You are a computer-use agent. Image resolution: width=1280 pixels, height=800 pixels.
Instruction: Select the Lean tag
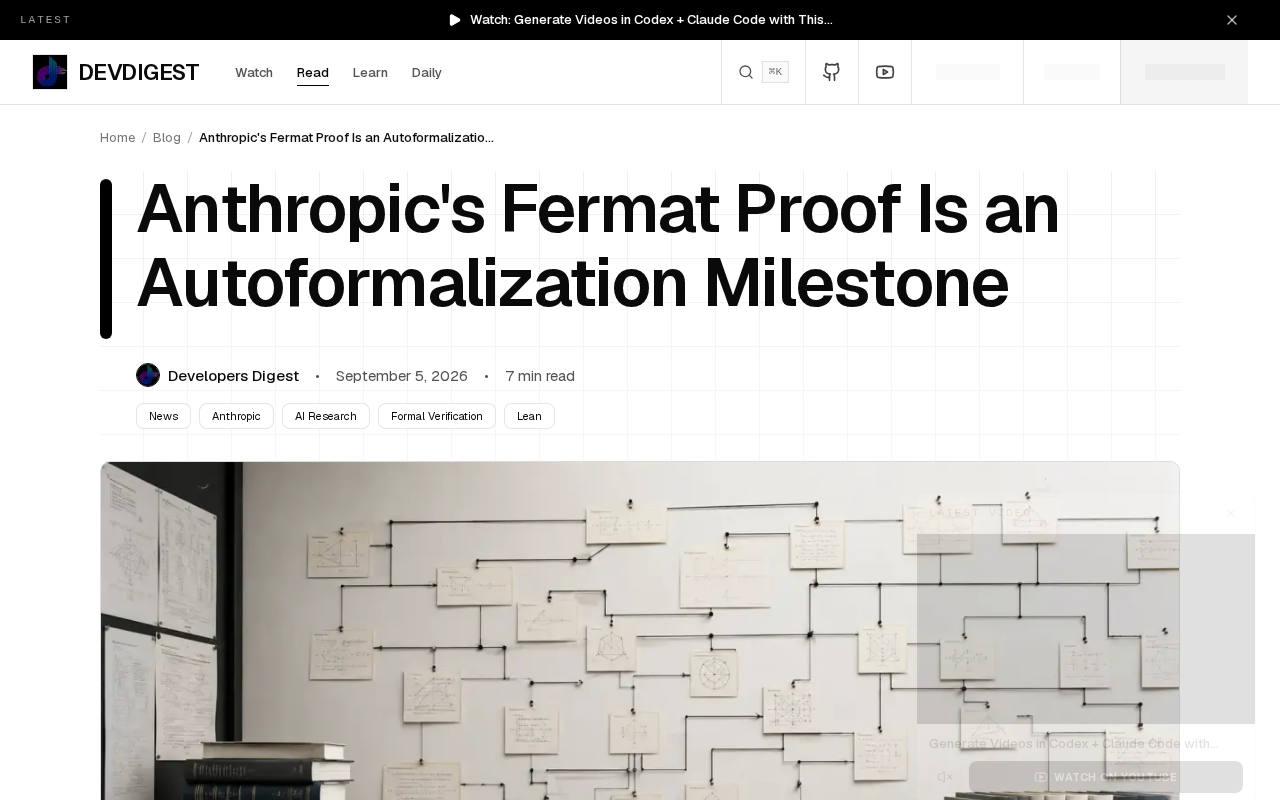click(x=529, y=416)
